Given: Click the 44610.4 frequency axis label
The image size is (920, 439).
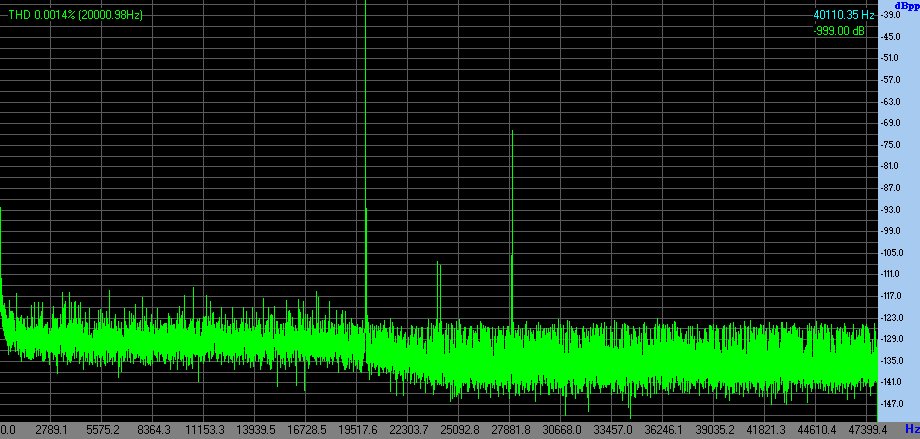Looking at the screenshot, I should point(817,430).
